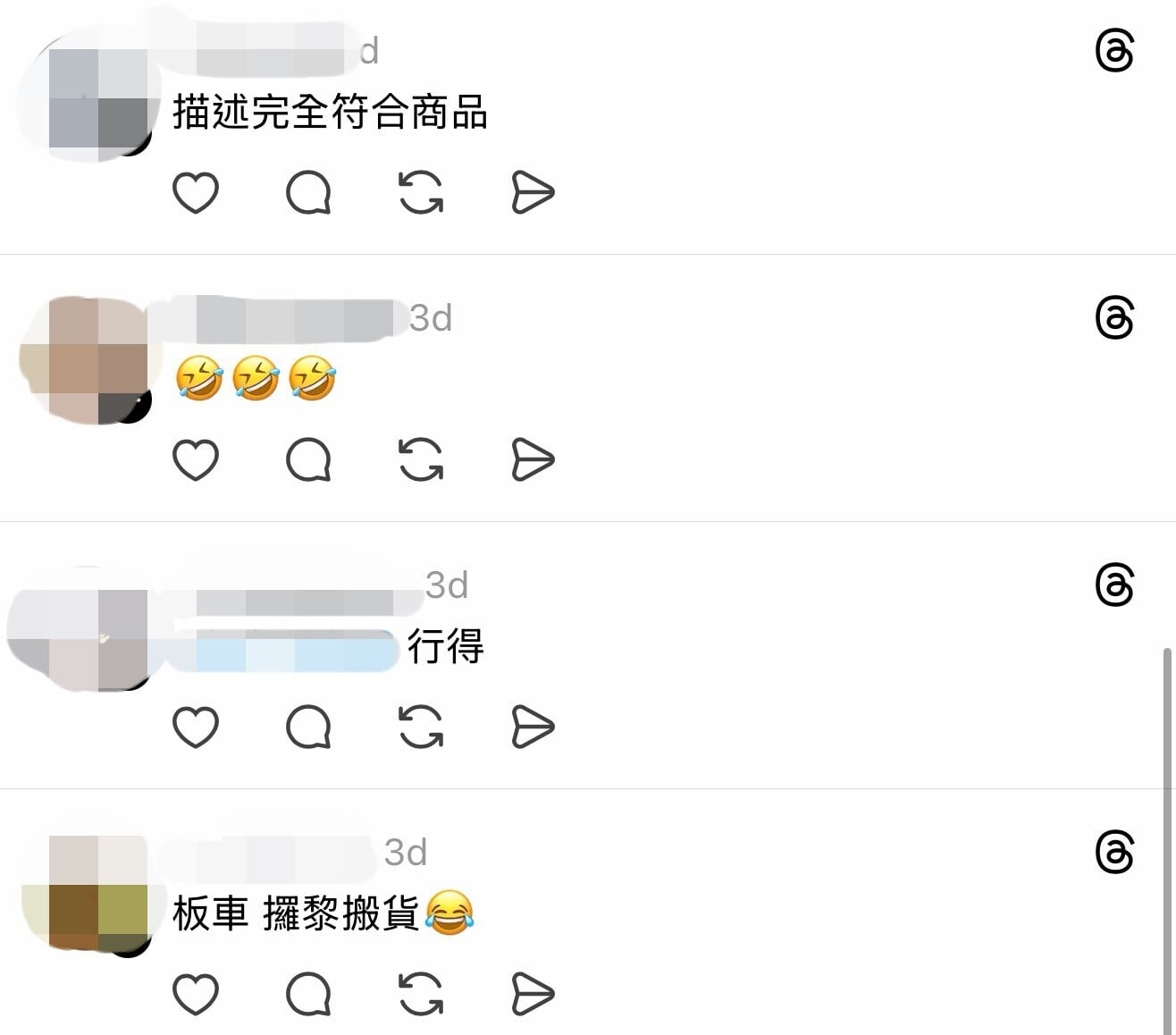This screenshot has height=1035, width=1176.
Task: Like the 板車 攞黎搬貨 comment
Action: tap(195, 994)
